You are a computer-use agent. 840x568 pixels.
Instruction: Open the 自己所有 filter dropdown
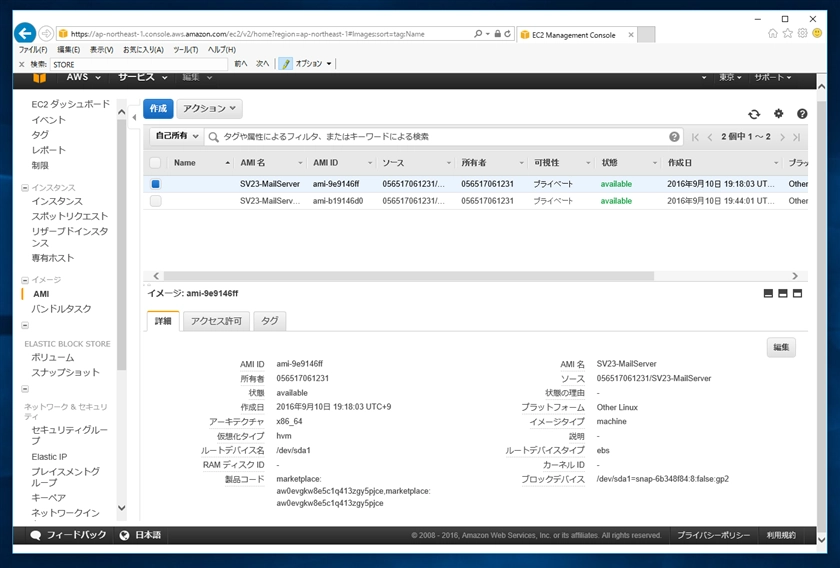click(177, 136)
